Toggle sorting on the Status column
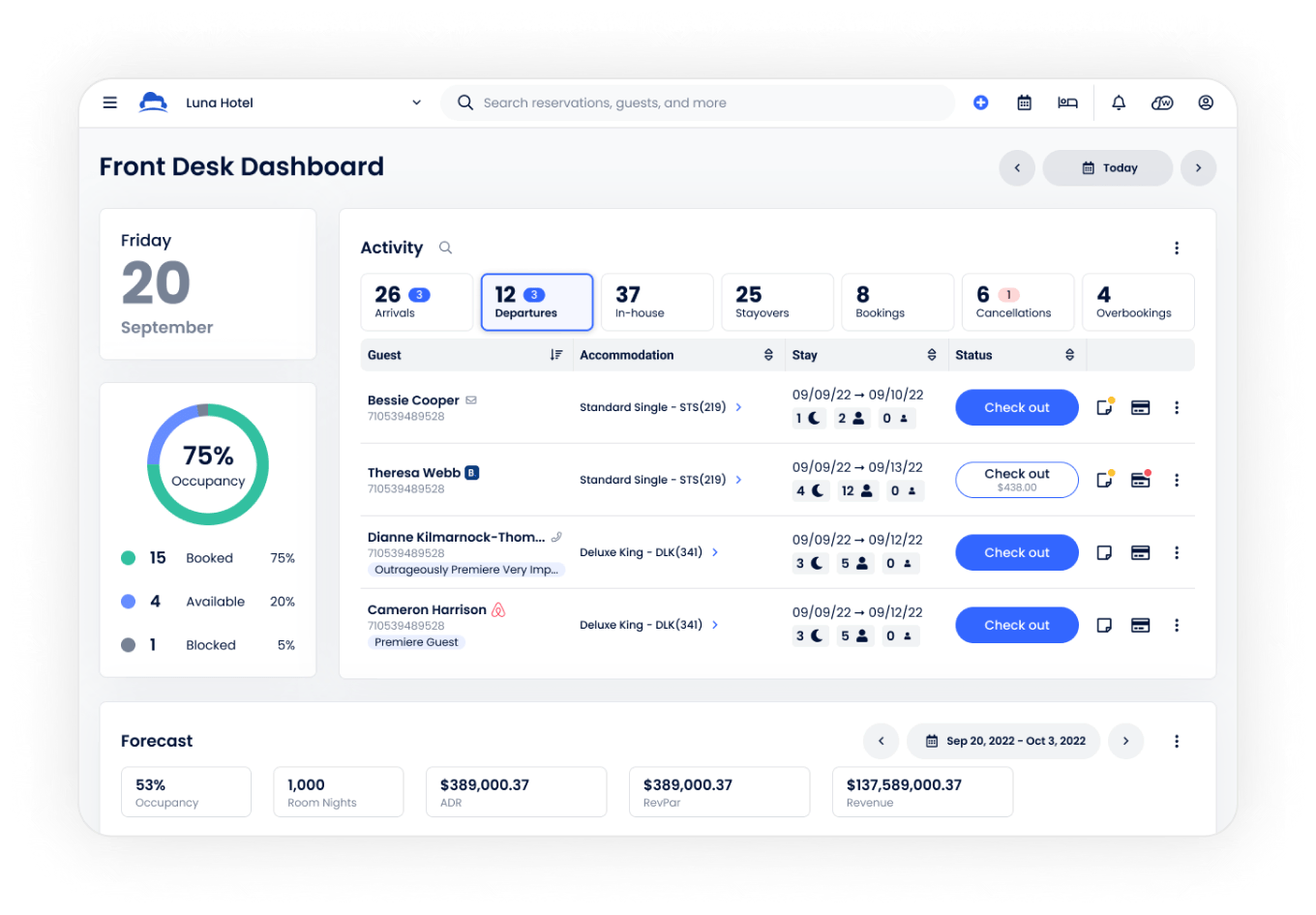The image size is (1316, 915). click(x=1069, y=355)
